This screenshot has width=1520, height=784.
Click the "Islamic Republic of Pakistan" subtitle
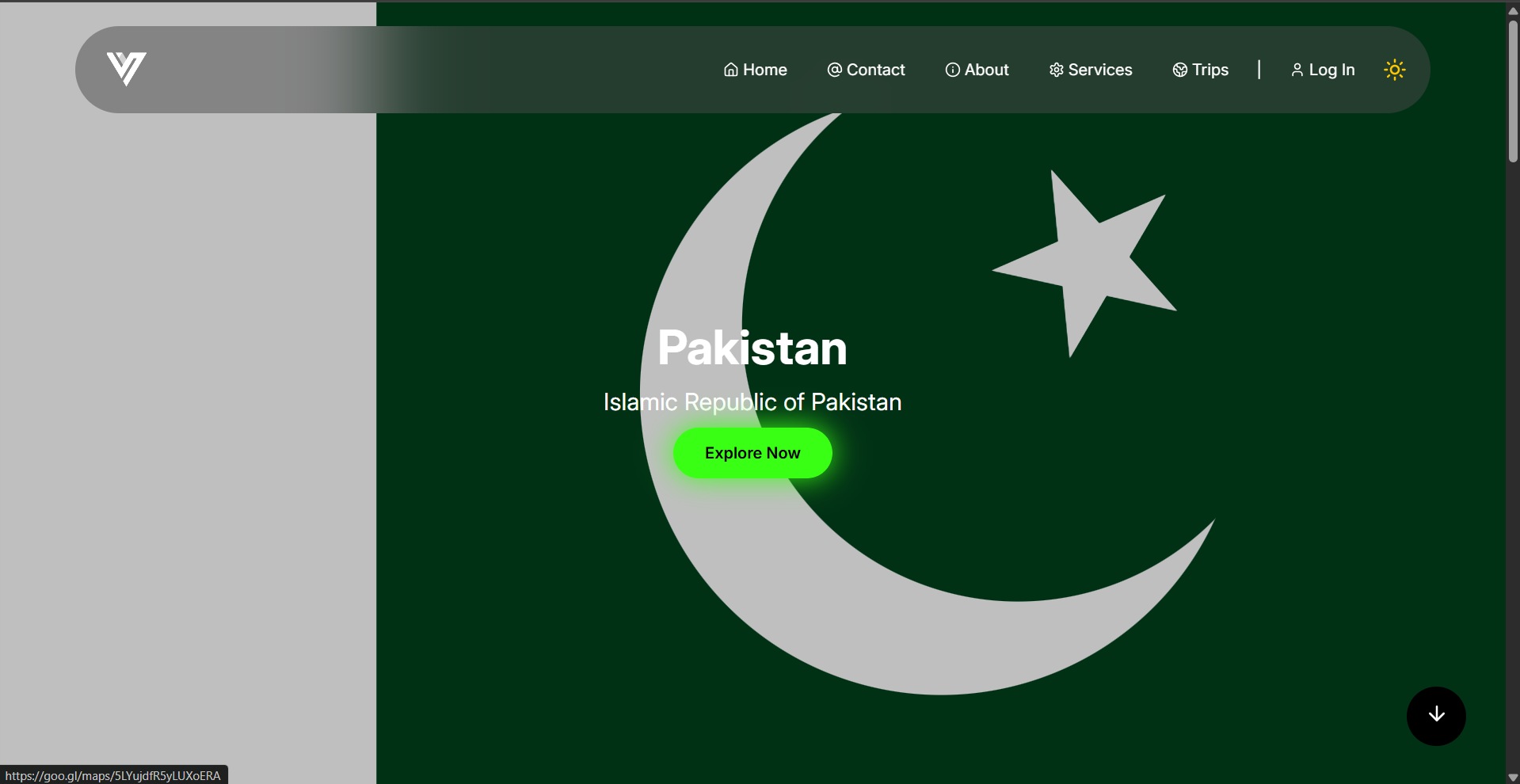click(x=752, y=402)
